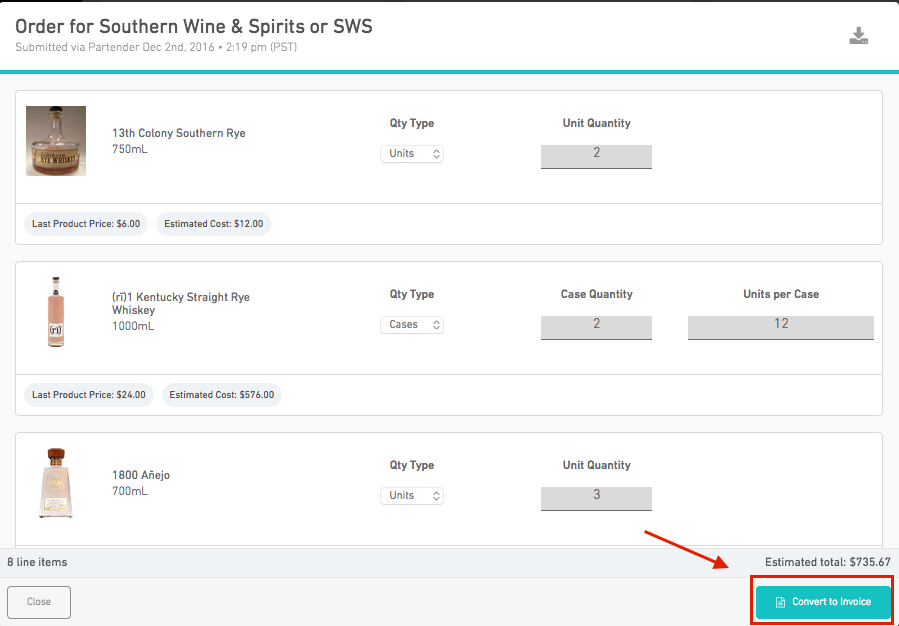Viewport: 899px width, 626px height.
Task: Click the Convert to Invoice button
Action: tap(823, 602)
